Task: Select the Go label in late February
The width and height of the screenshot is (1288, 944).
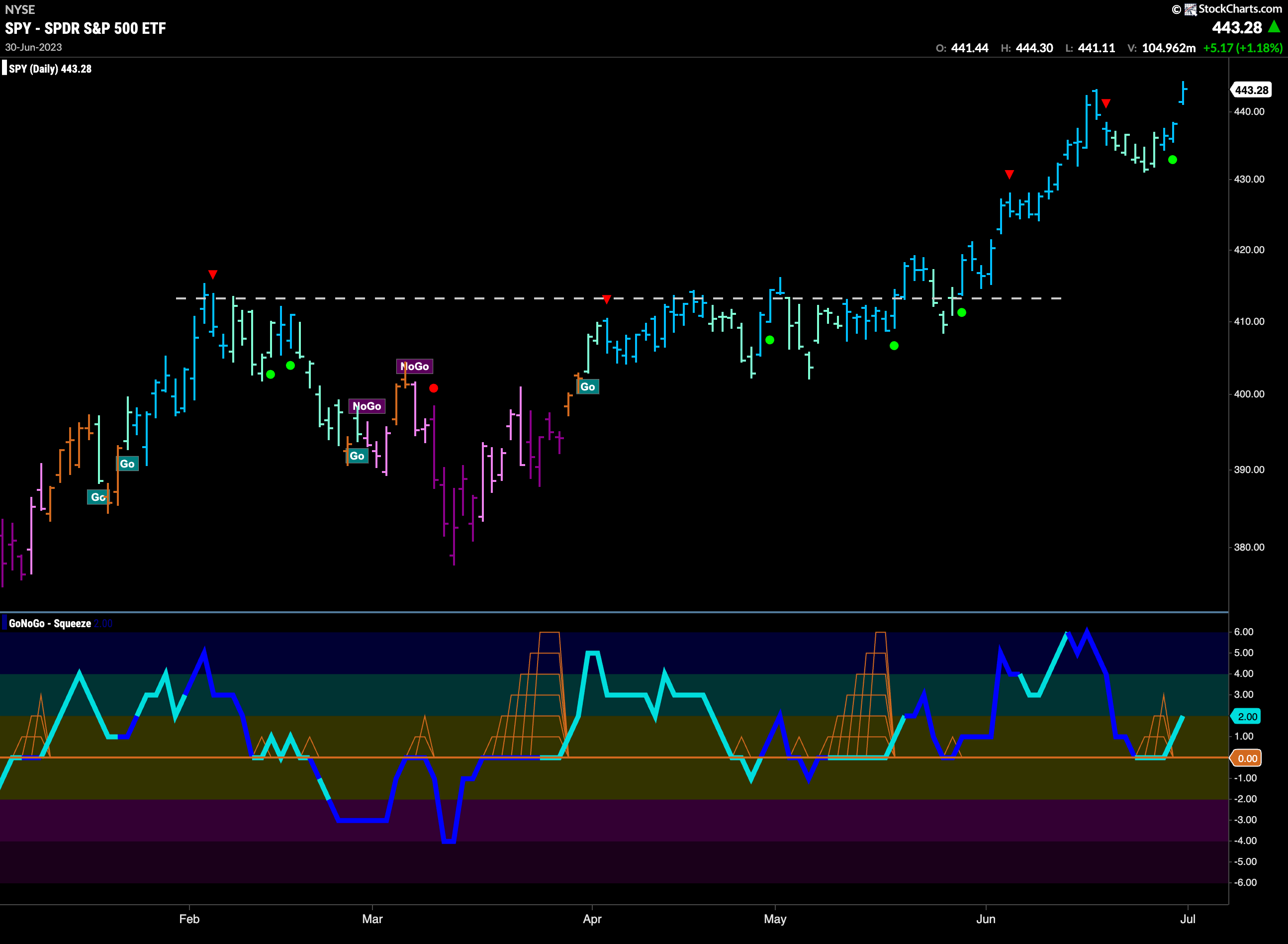Action: [x=357, y=456]
